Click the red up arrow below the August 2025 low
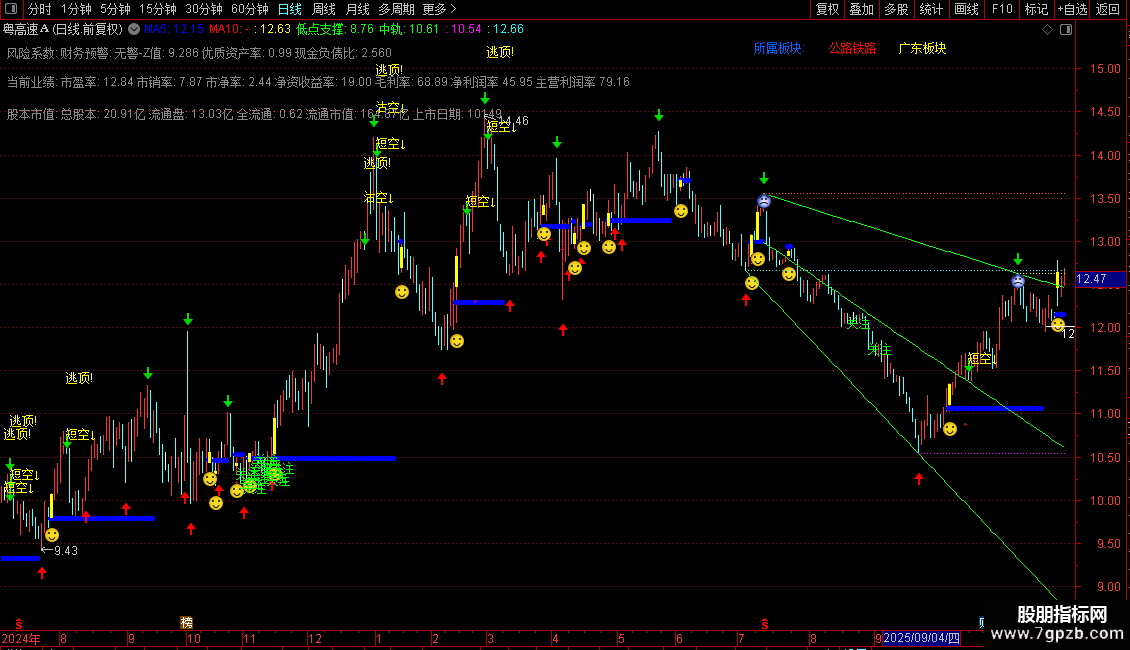The image size is (1130, 650). 919,478
